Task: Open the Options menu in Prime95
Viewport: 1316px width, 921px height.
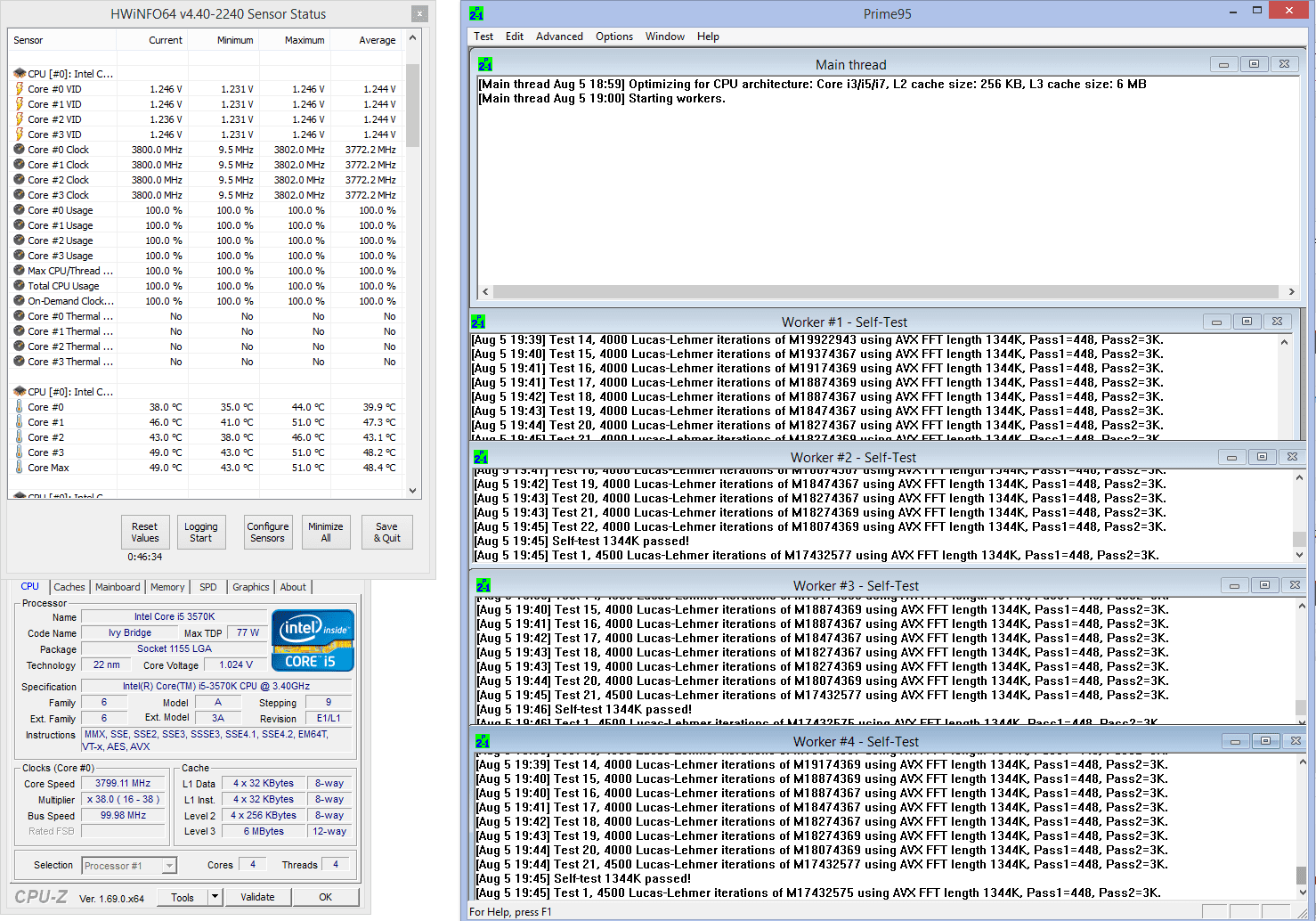Action: coord(614,37)
